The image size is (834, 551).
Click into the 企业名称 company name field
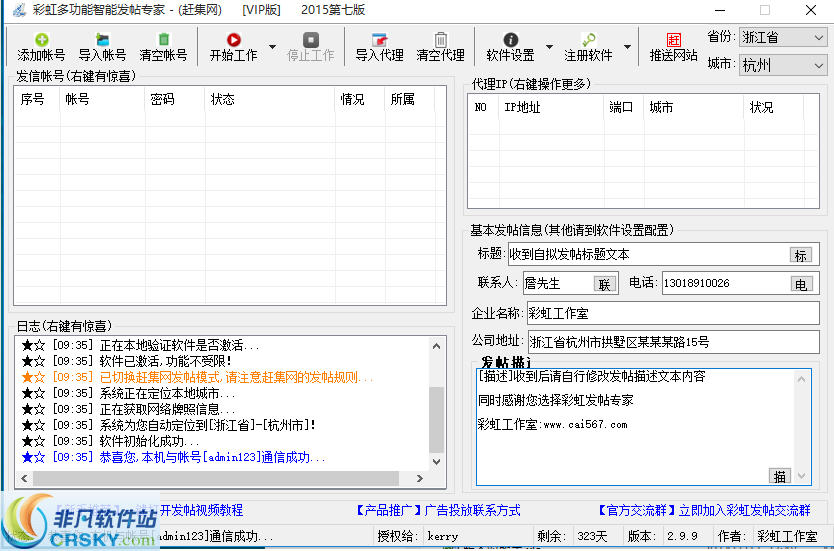(673, 313)
